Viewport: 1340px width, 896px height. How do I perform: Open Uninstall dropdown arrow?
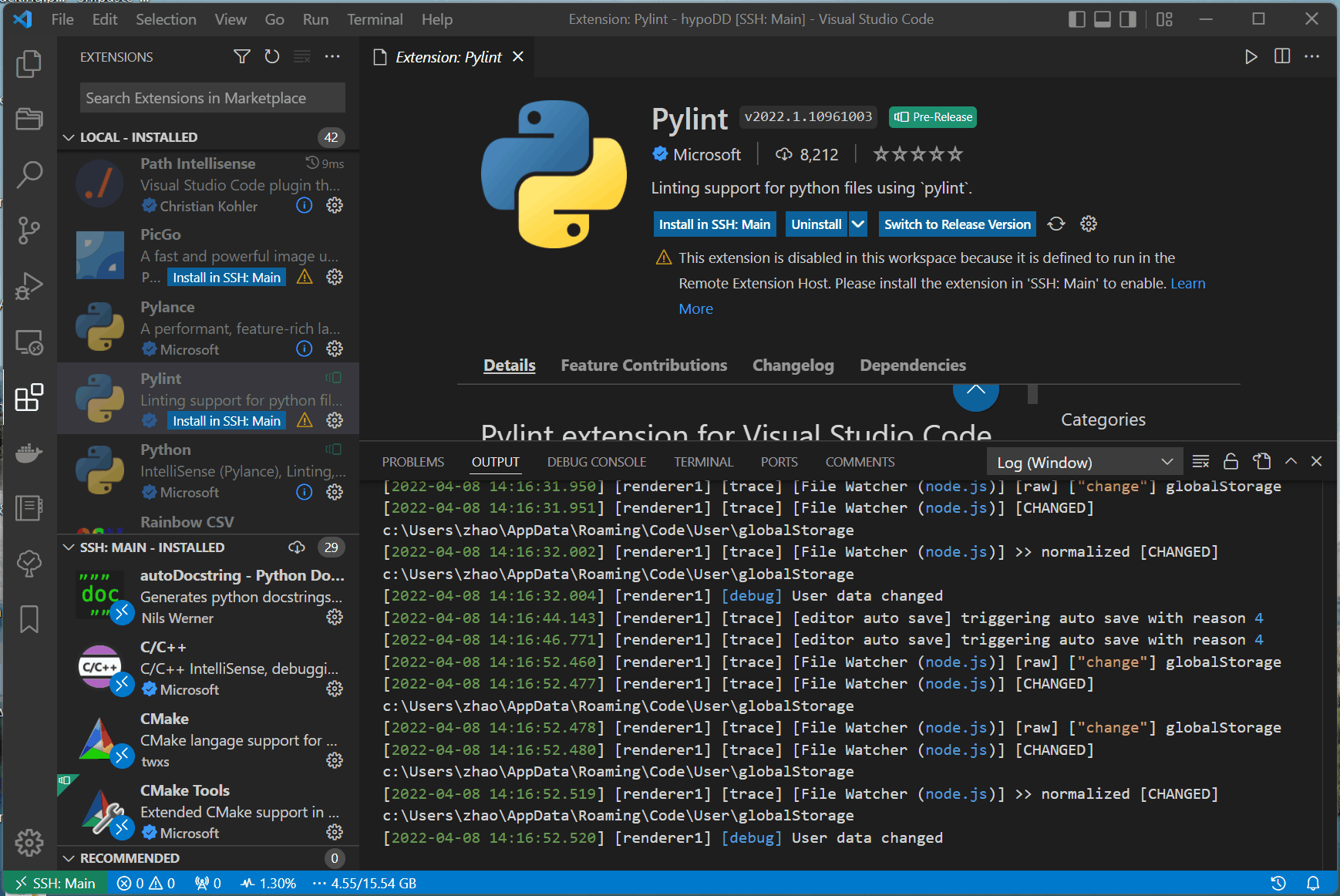(x=858, y=224)
